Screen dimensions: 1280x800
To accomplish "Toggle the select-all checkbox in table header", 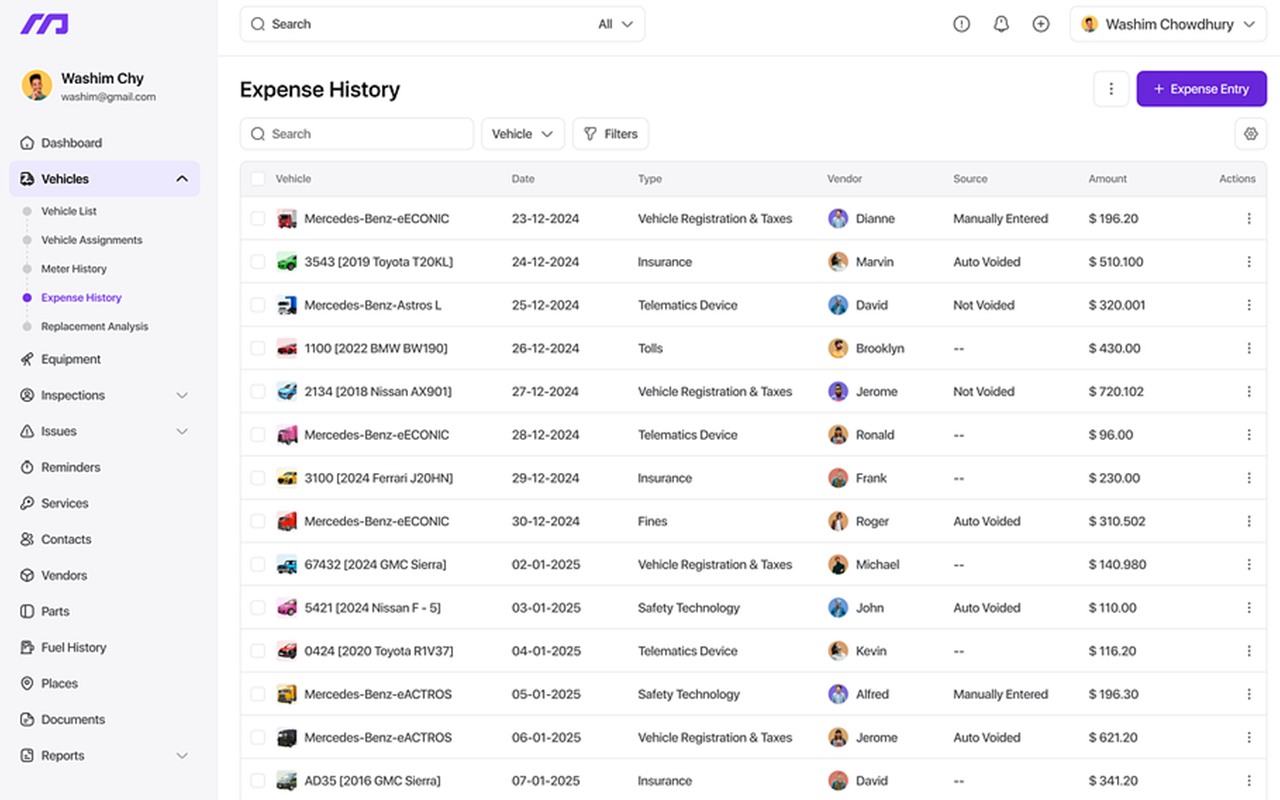I will (x=258, y=179).
